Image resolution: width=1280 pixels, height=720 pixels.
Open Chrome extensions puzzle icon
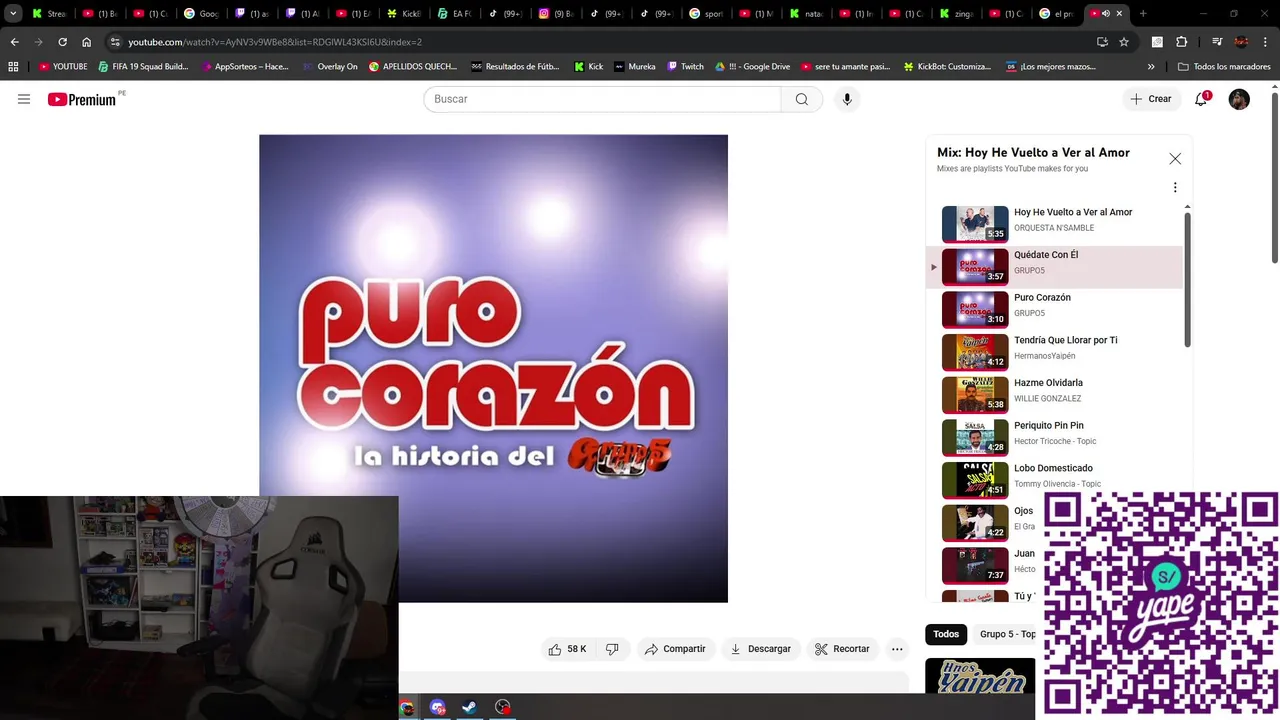pyautogui.click(x=1182, y=42)
